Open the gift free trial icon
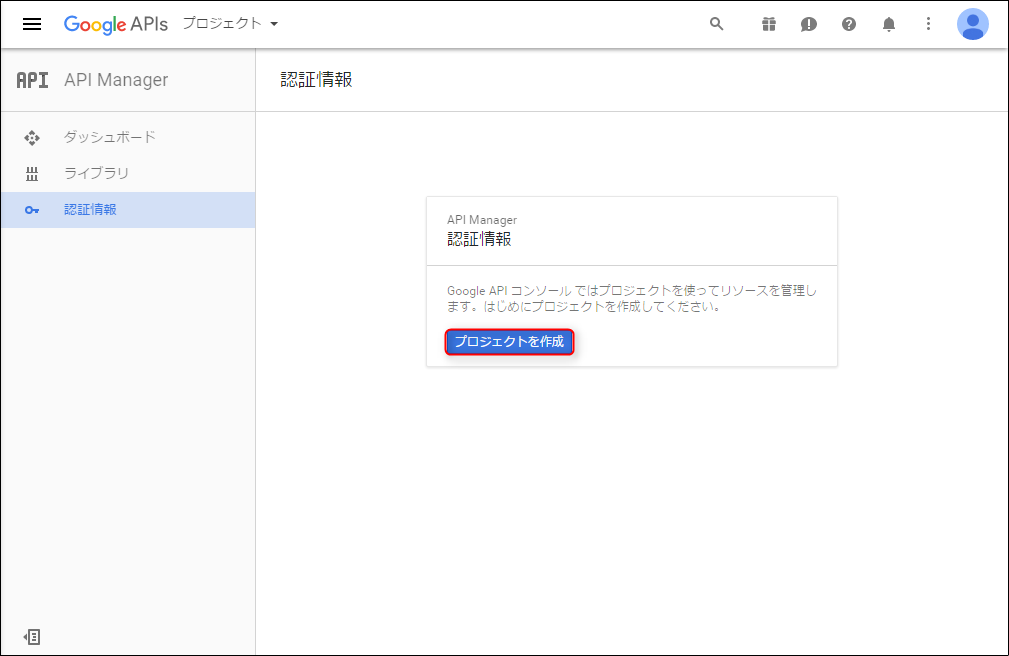The width and height of the screenshot is (1009, 656). click(x=768, y=24)
